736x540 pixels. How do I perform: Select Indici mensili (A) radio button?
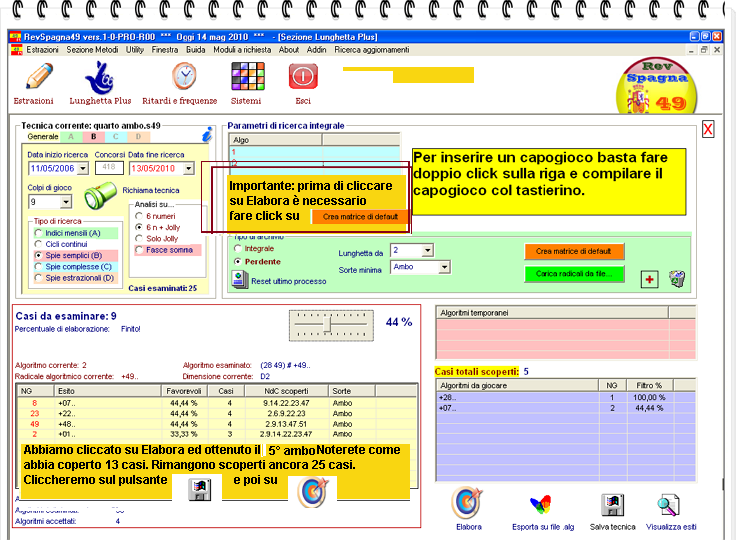38,233
